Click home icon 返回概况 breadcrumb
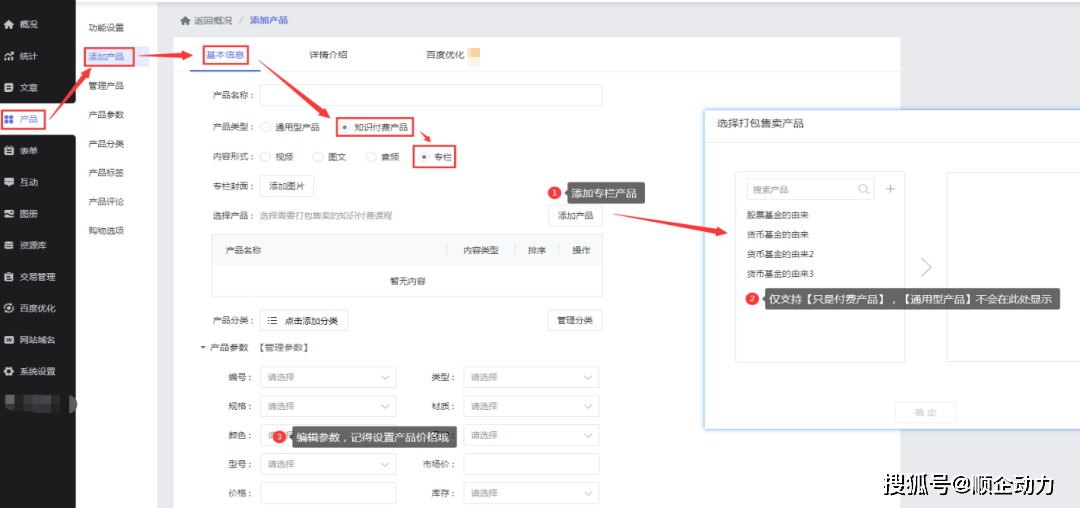The height and width of the screenshot is (508, 1080). coord(185,20)
